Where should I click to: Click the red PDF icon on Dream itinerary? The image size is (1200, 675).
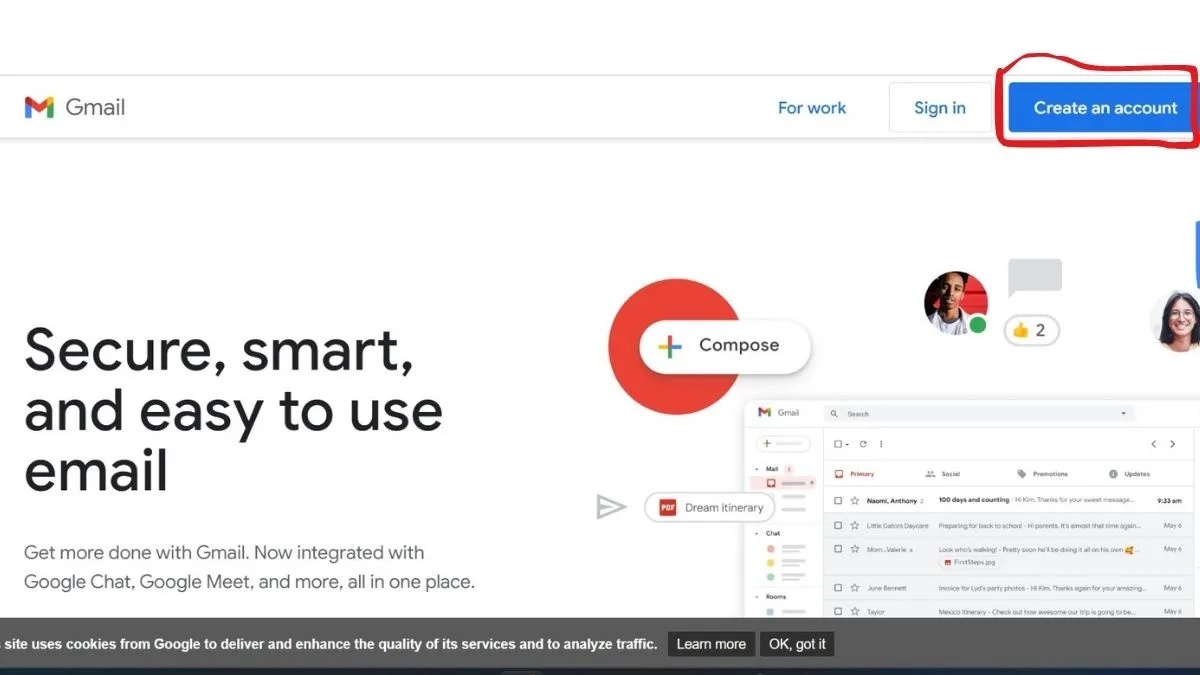(668, 508)
